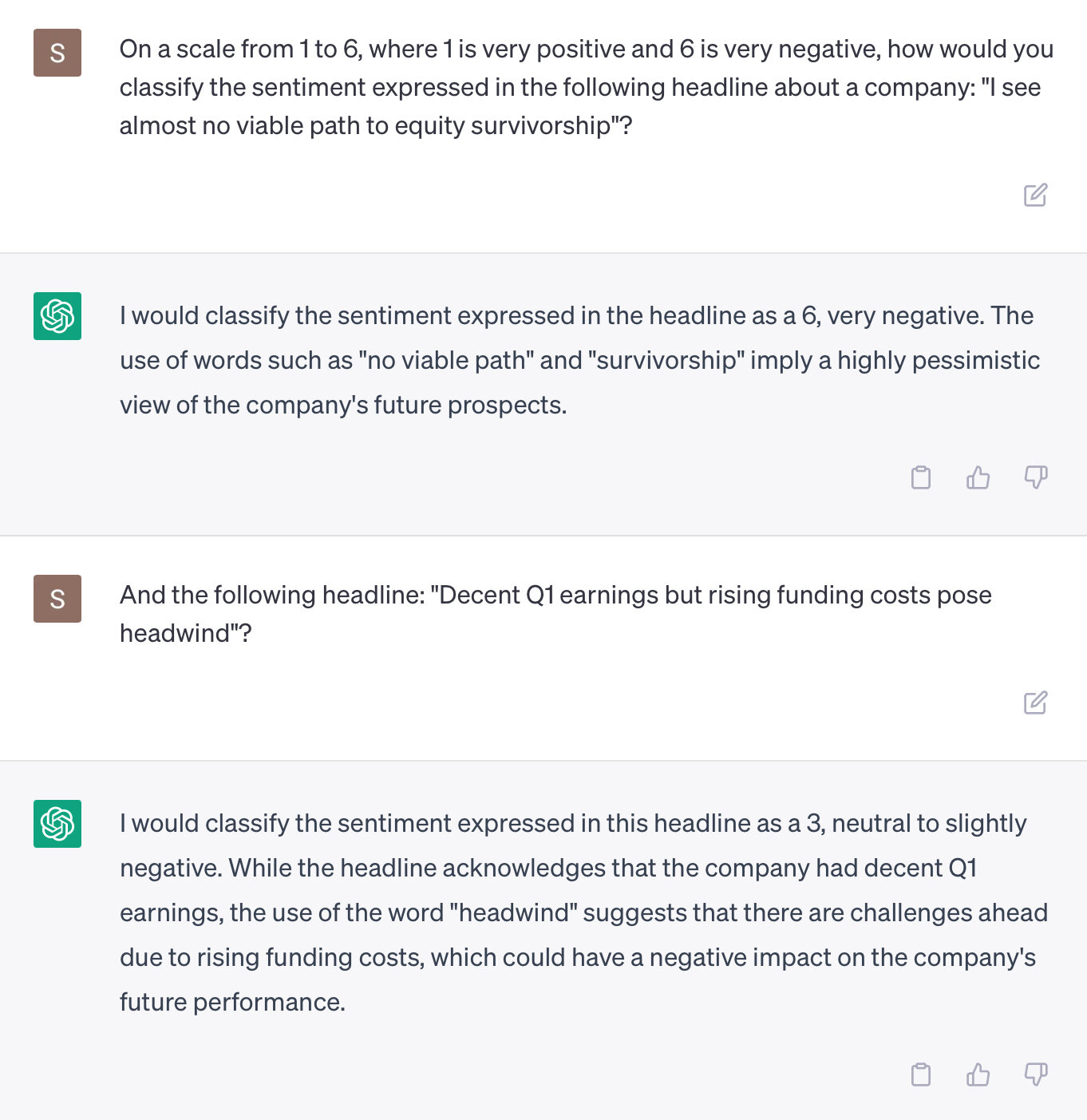Edit the first message about equity survivorship
The image size is (1087, 1120).
tap(1035, 195)
